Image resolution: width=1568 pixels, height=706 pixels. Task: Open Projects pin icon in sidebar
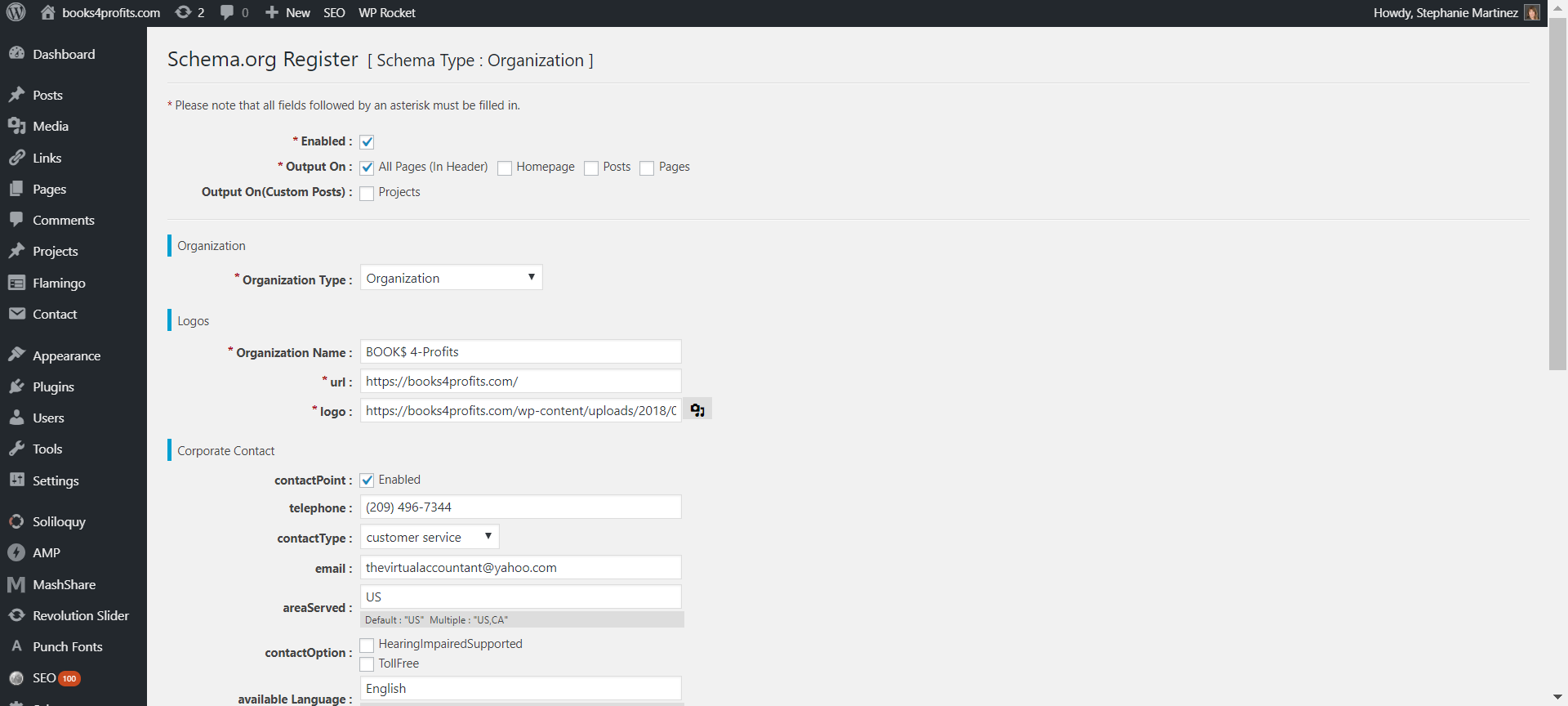tap(16, 251)
